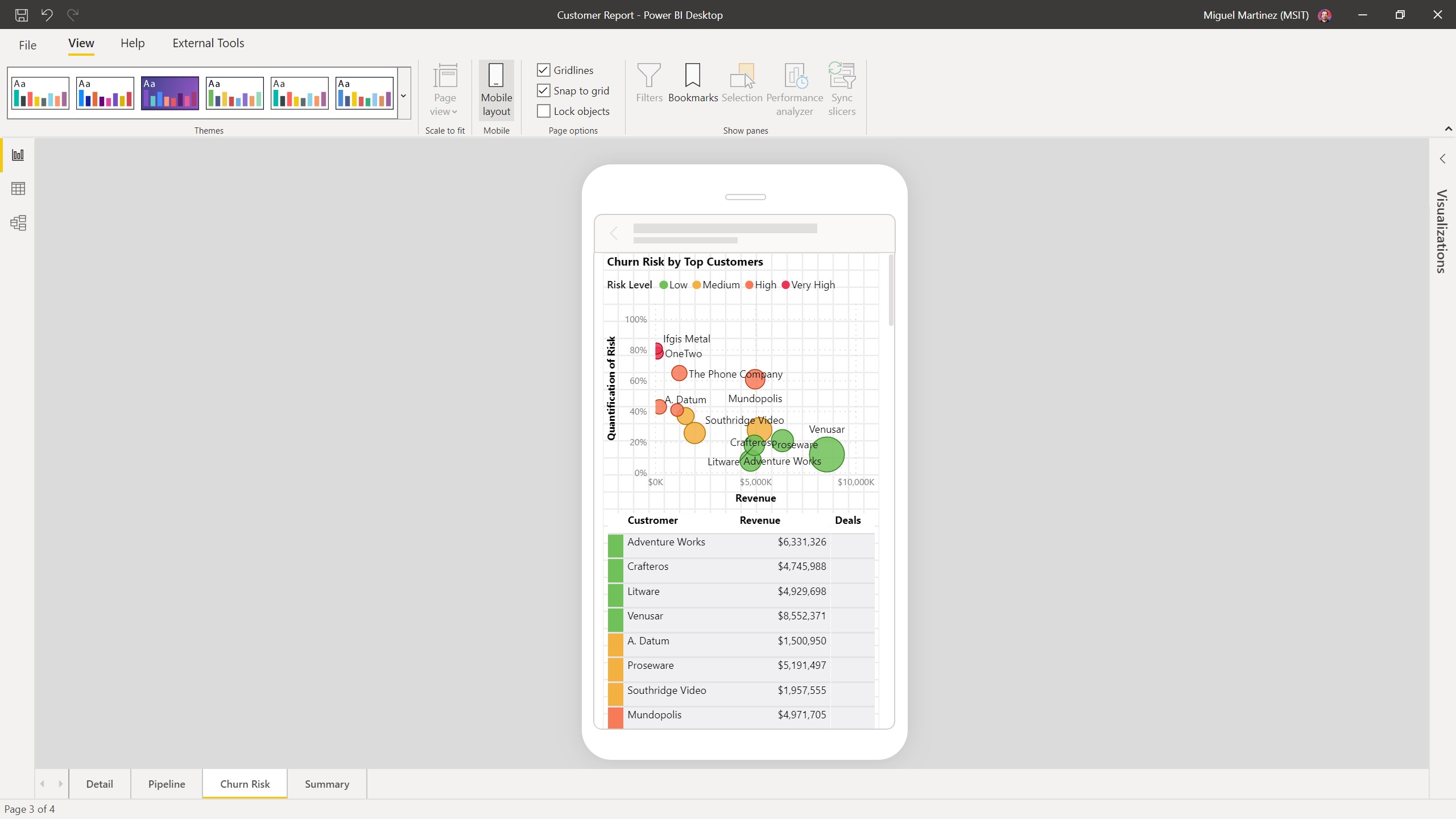Exit Mobile layout mode
This screenshot has height=819, width=1456.
pyautogui.click(x=496, y=90)
